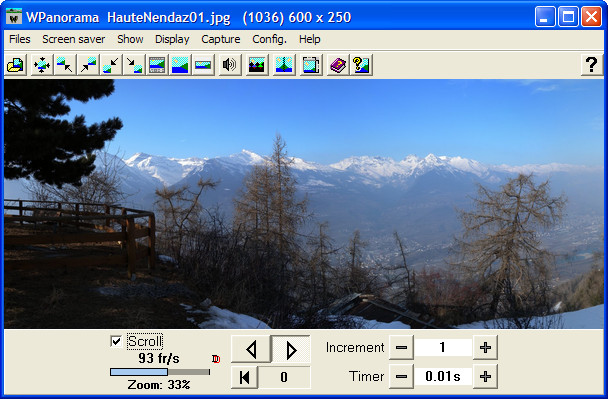608x399 pixels.
Task: Click the split picture toolbar icon
Action: [x=284, y=65]
